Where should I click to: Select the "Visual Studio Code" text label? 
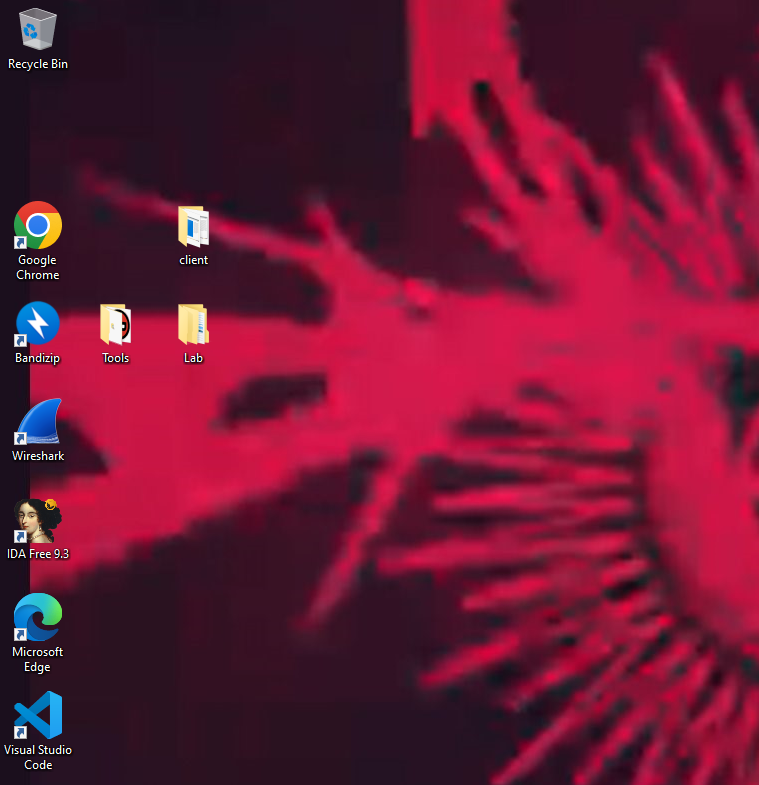(x=38, y=758)
